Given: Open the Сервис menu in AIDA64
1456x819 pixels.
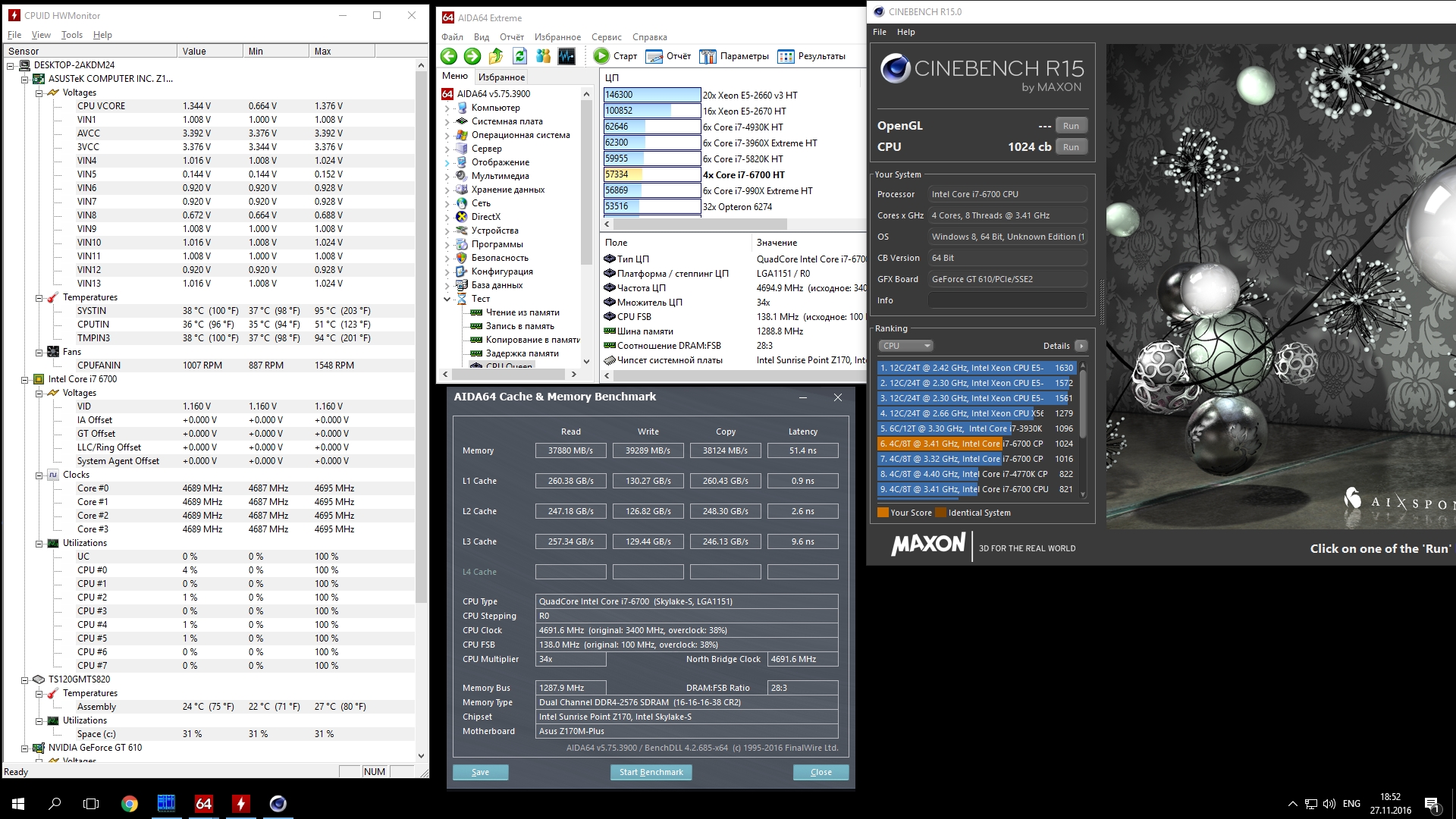Looking at the screenshot, I should 606,36.
